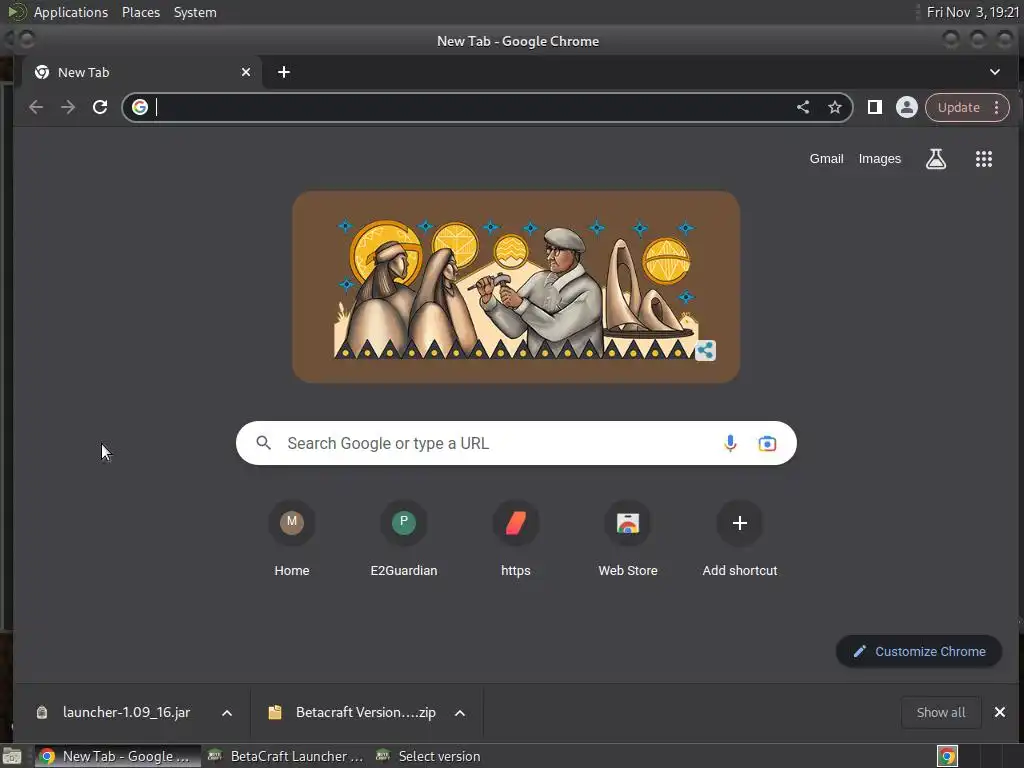The height and width of the screenshot is (768, 1024).
Task: Open the System menu
Action: click(x=195, y=12)
